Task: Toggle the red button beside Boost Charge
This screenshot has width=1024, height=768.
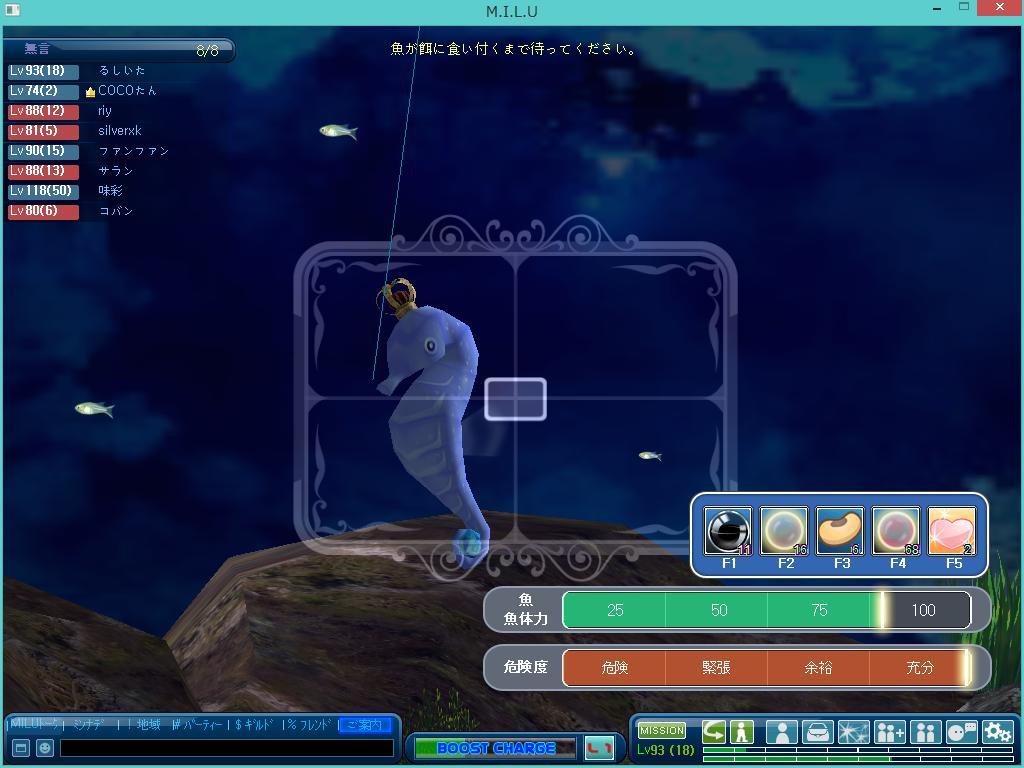Action: point(599,748)
